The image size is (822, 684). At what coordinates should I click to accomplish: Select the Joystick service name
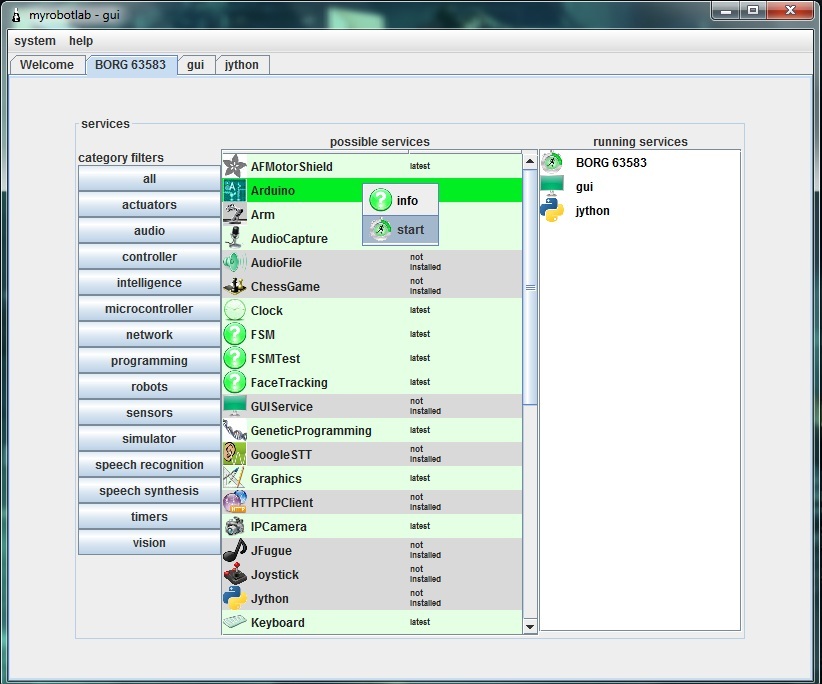[x=275, y=575]
